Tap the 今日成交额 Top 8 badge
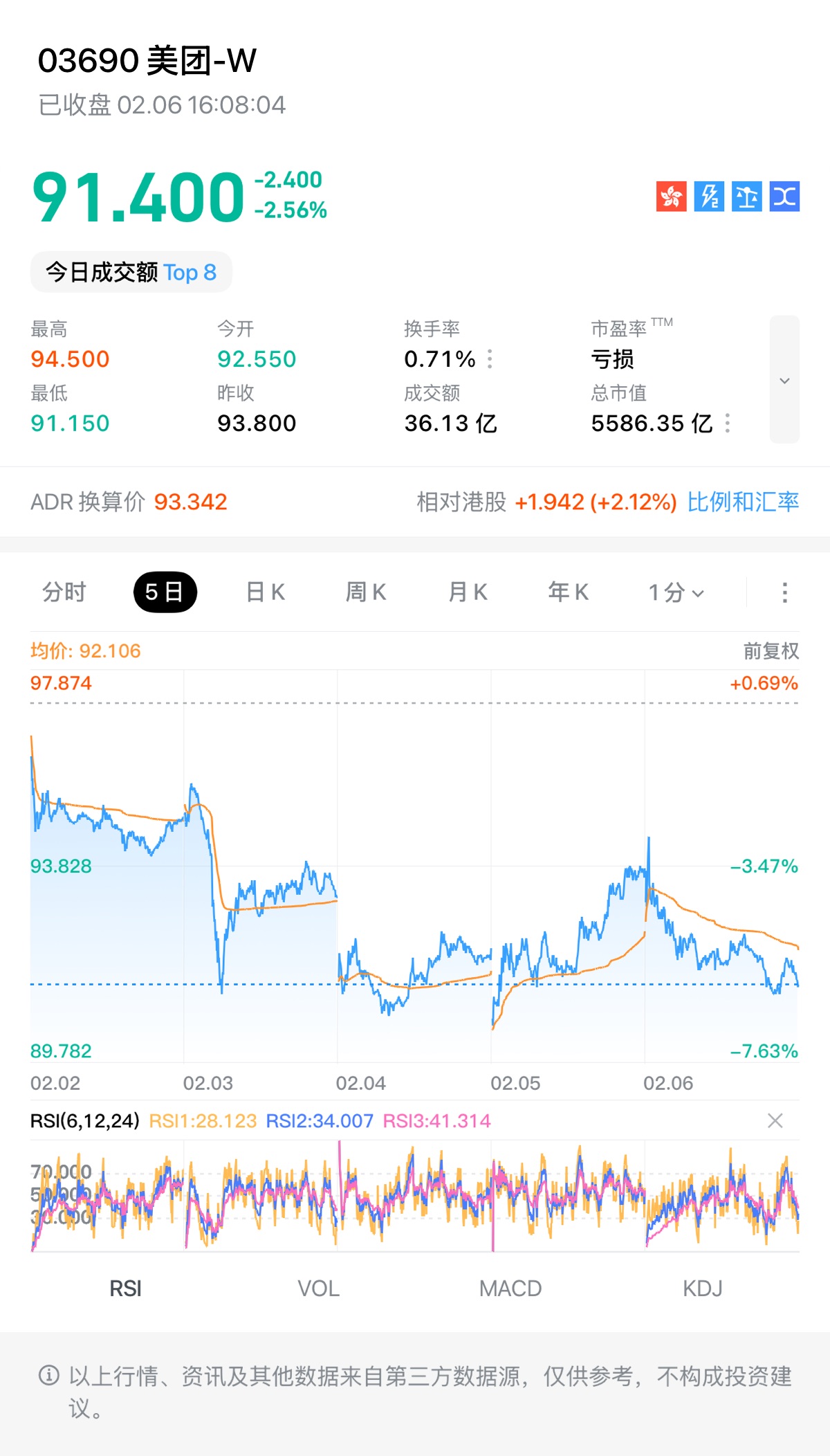 131,272
